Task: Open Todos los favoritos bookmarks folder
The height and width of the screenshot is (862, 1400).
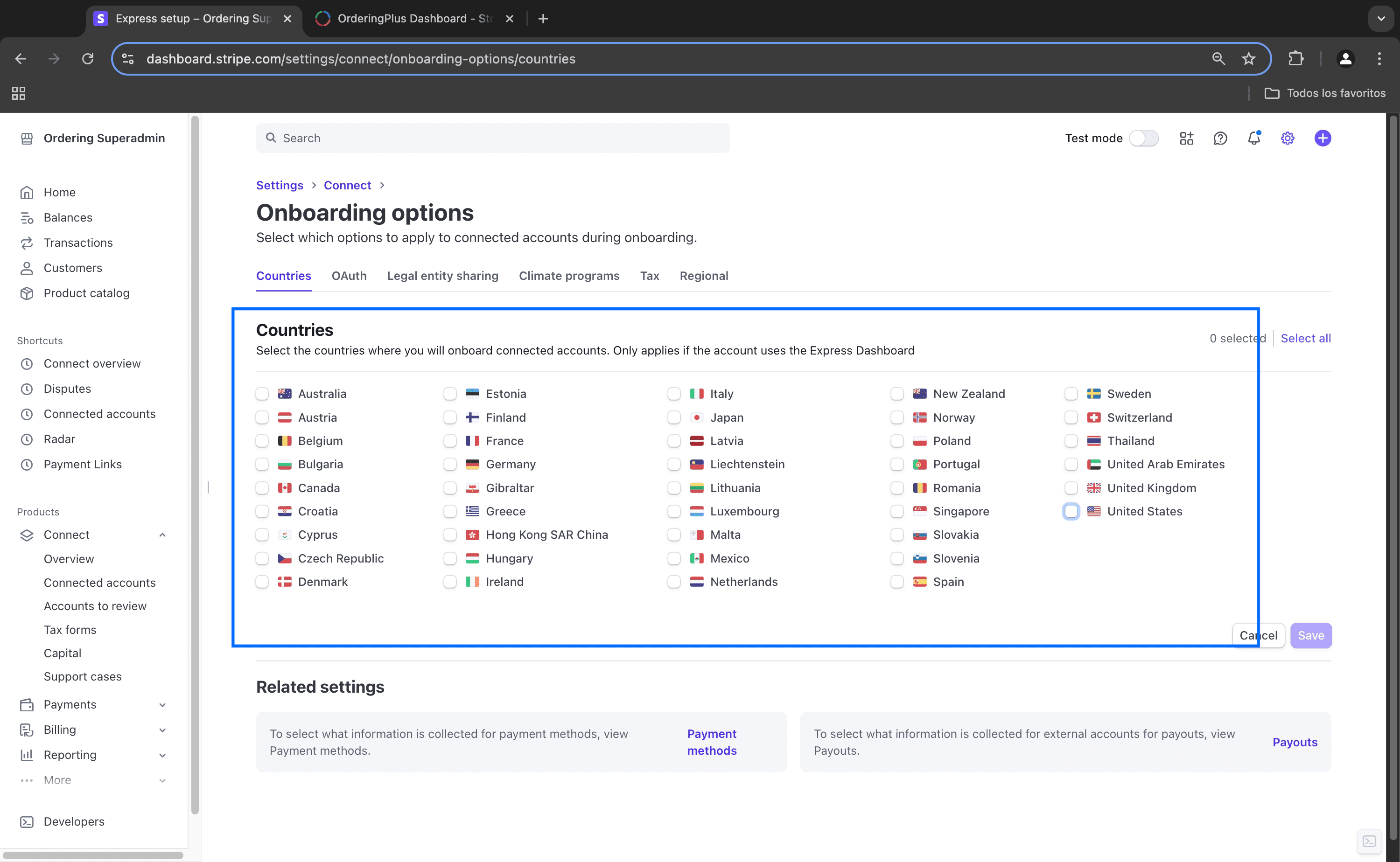Action: 1325,93
